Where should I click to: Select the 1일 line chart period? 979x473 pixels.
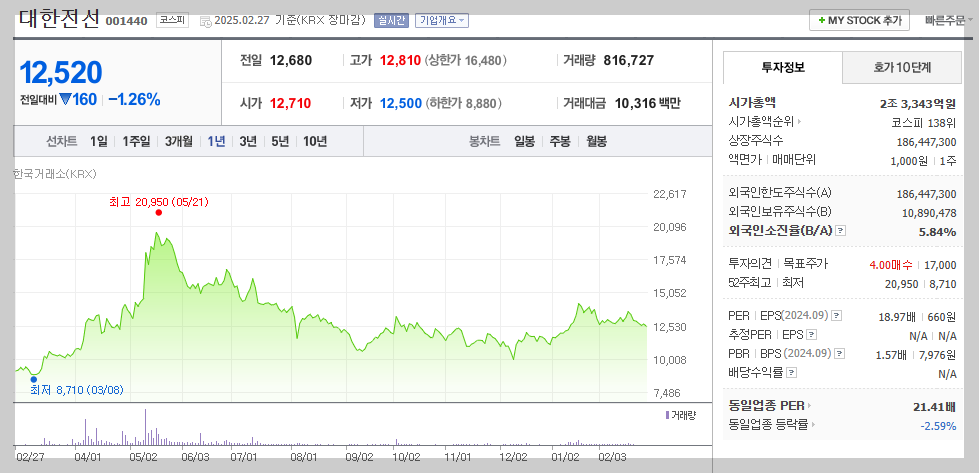(x=99, y=141)
